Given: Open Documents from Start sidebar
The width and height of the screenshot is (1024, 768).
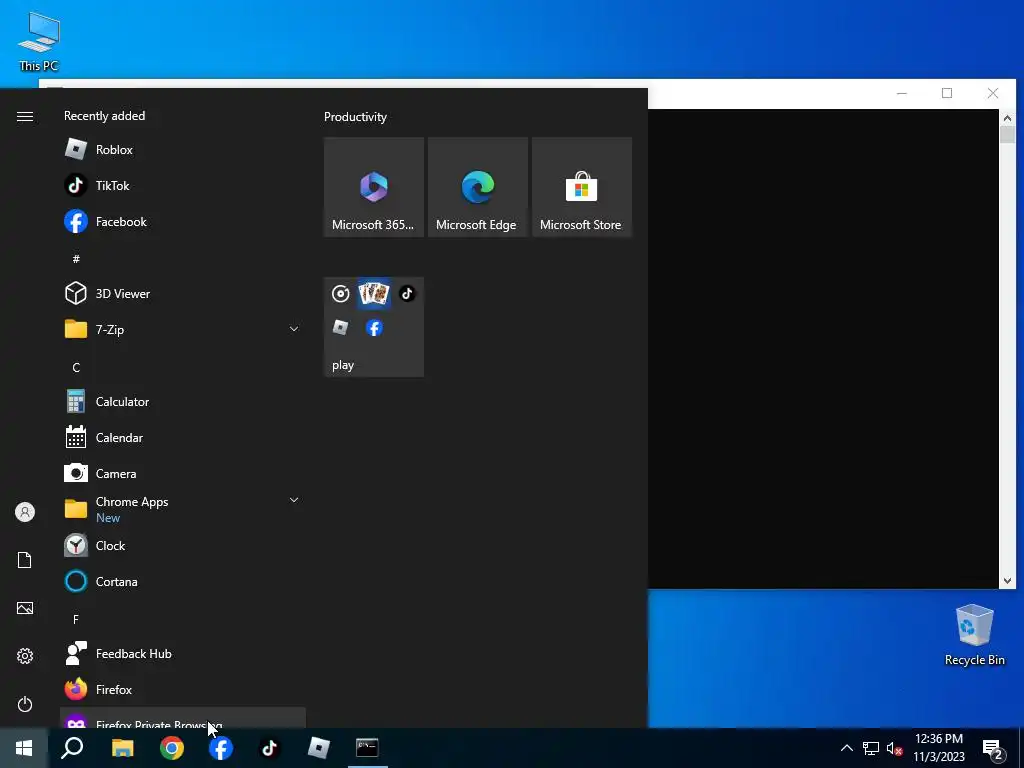Looking at the screenshot, I should pyautogui.click(x=25, y=560).
